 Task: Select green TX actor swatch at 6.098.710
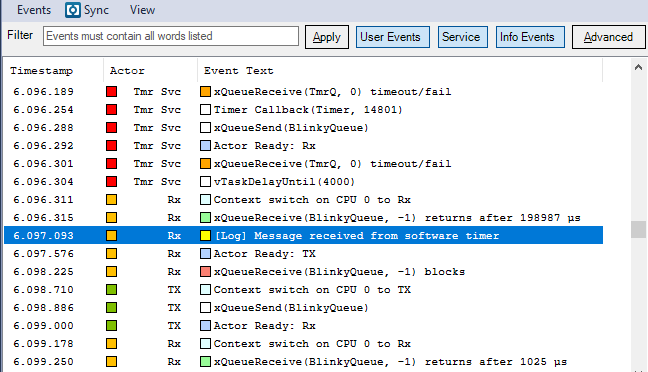click(x=111, y=289)
